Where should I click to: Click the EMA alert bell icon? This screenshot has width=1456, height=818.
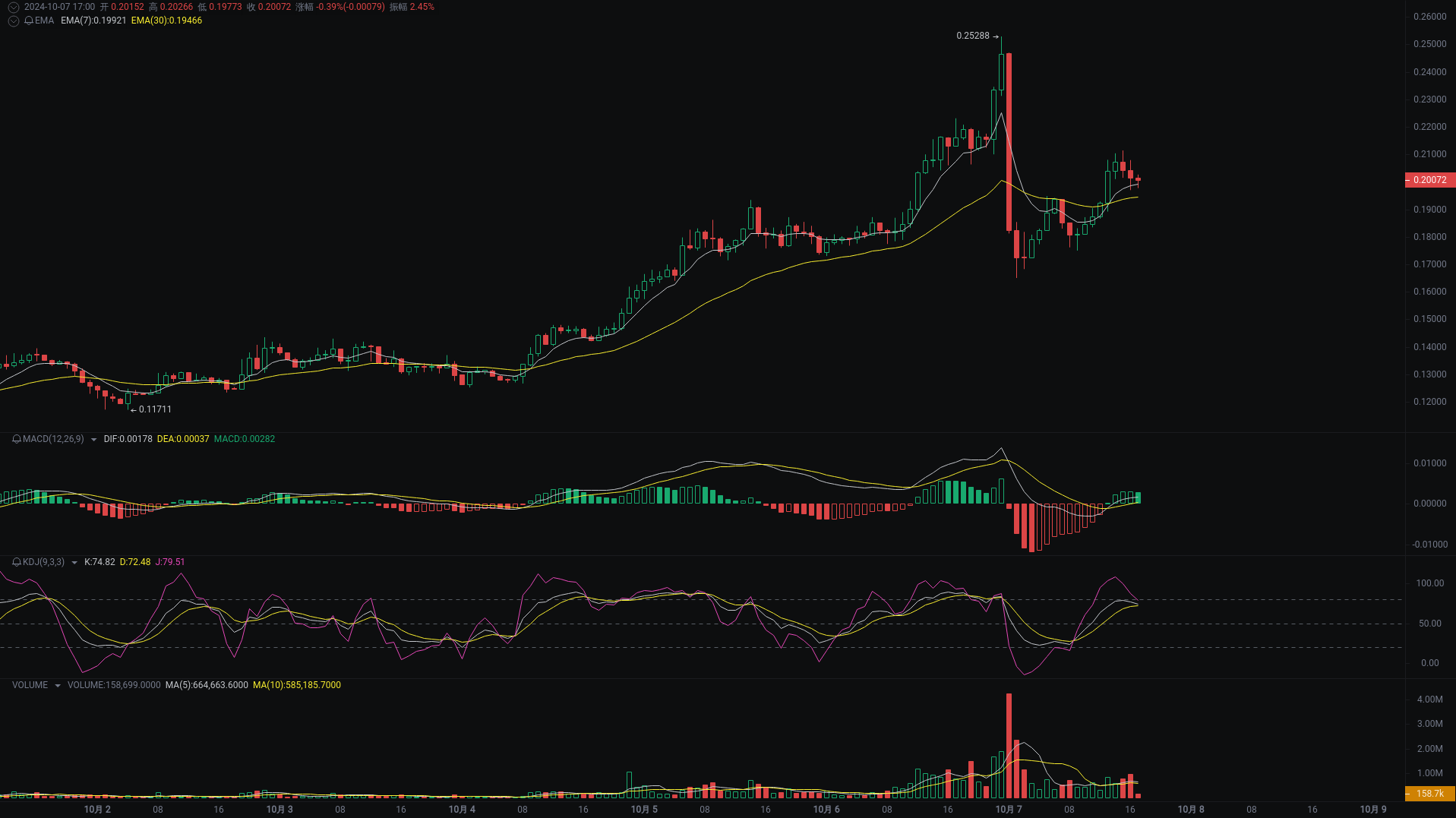click(29, 21)
